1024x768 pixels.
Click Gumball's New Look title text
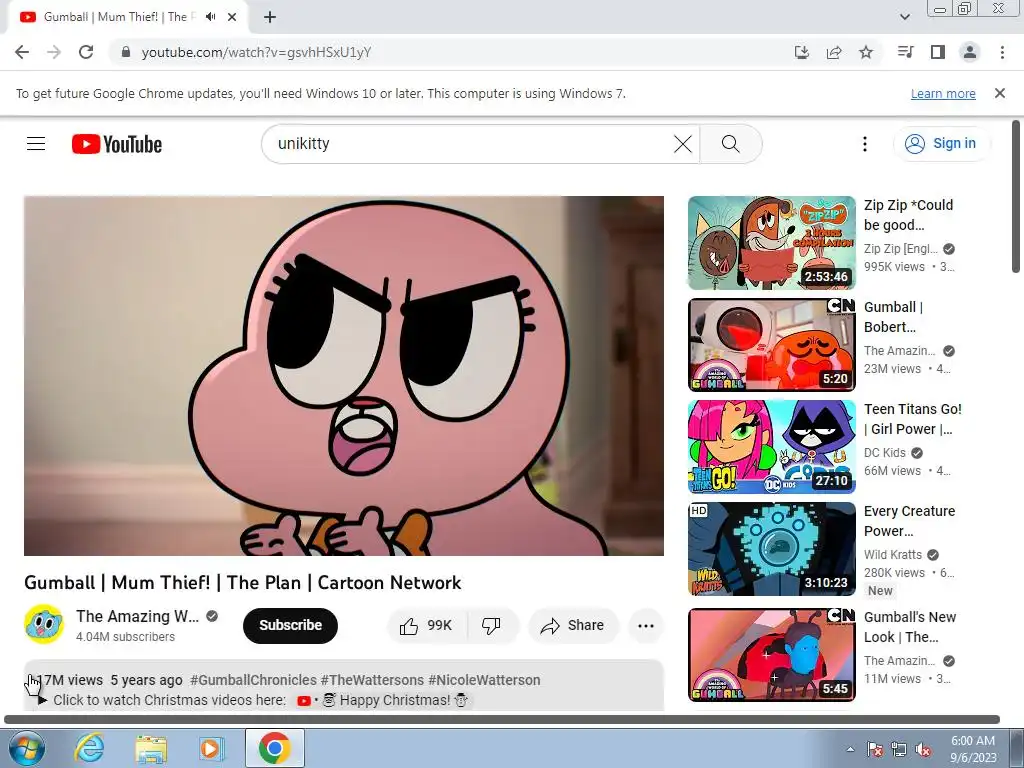[910, 627]
